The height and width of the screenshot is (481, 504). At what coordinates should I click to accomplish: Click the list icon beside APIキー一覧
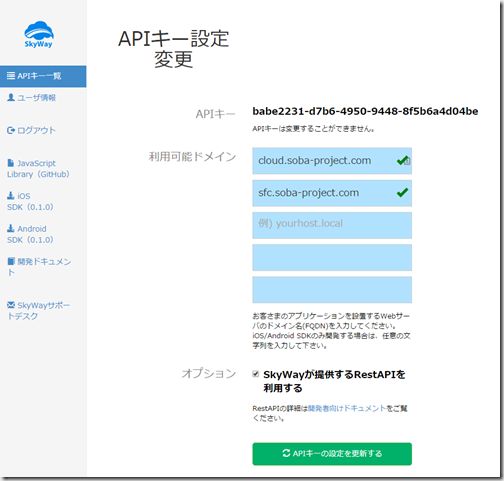point(11,76)
